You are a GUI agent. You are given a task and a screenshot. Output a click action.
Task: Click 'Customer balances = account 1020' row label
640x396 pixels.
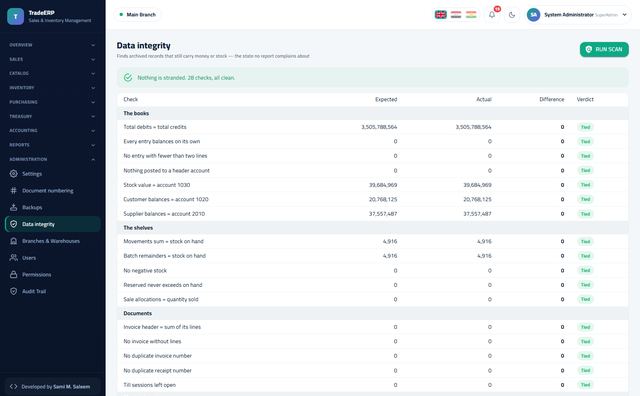166,199
